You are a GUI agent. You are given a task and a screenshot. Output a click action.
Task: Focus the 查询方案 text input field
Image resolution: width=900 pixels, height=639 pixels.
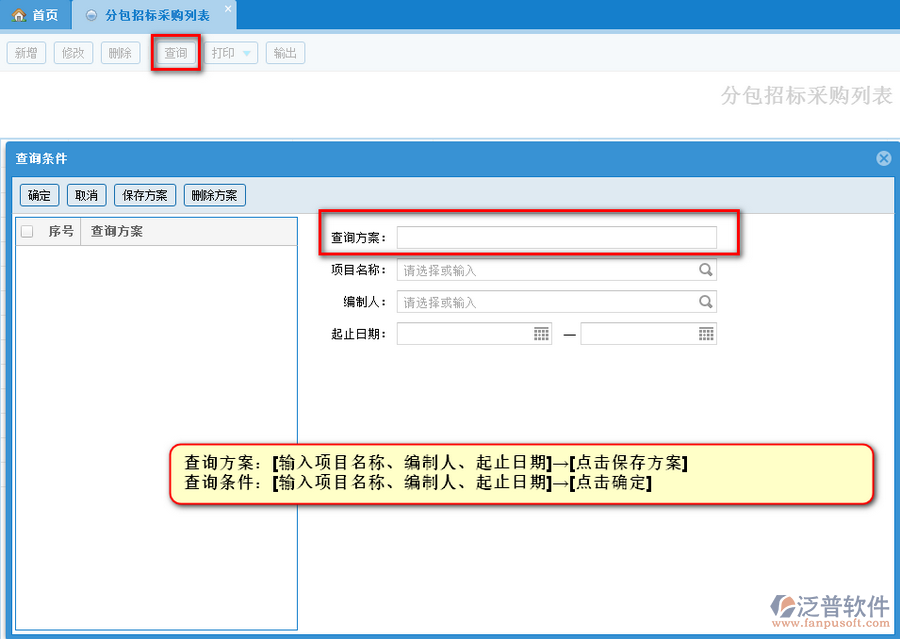pos(556,237)
